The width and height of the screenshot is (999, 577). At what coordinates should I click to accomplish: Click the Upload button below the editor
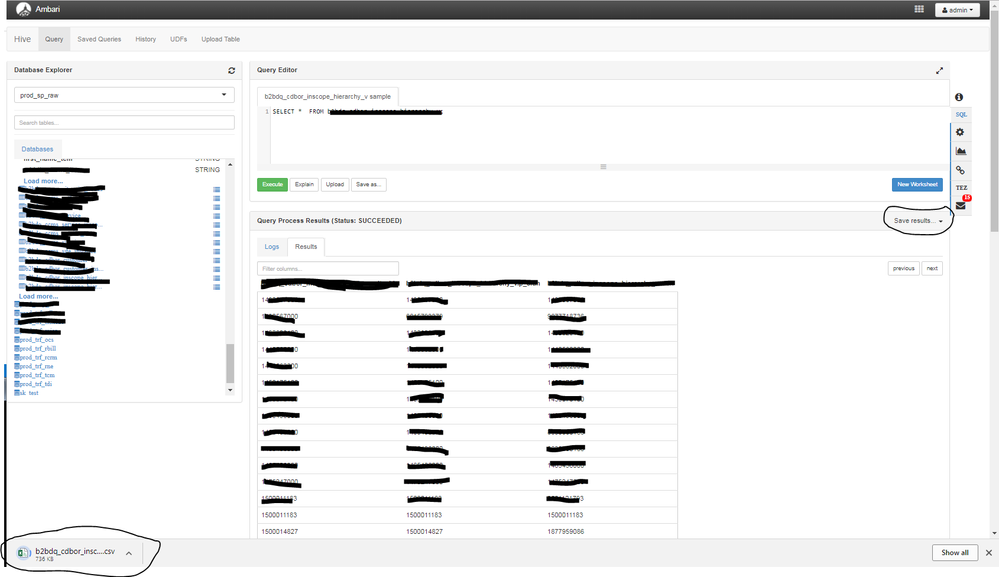click(334, 185)
